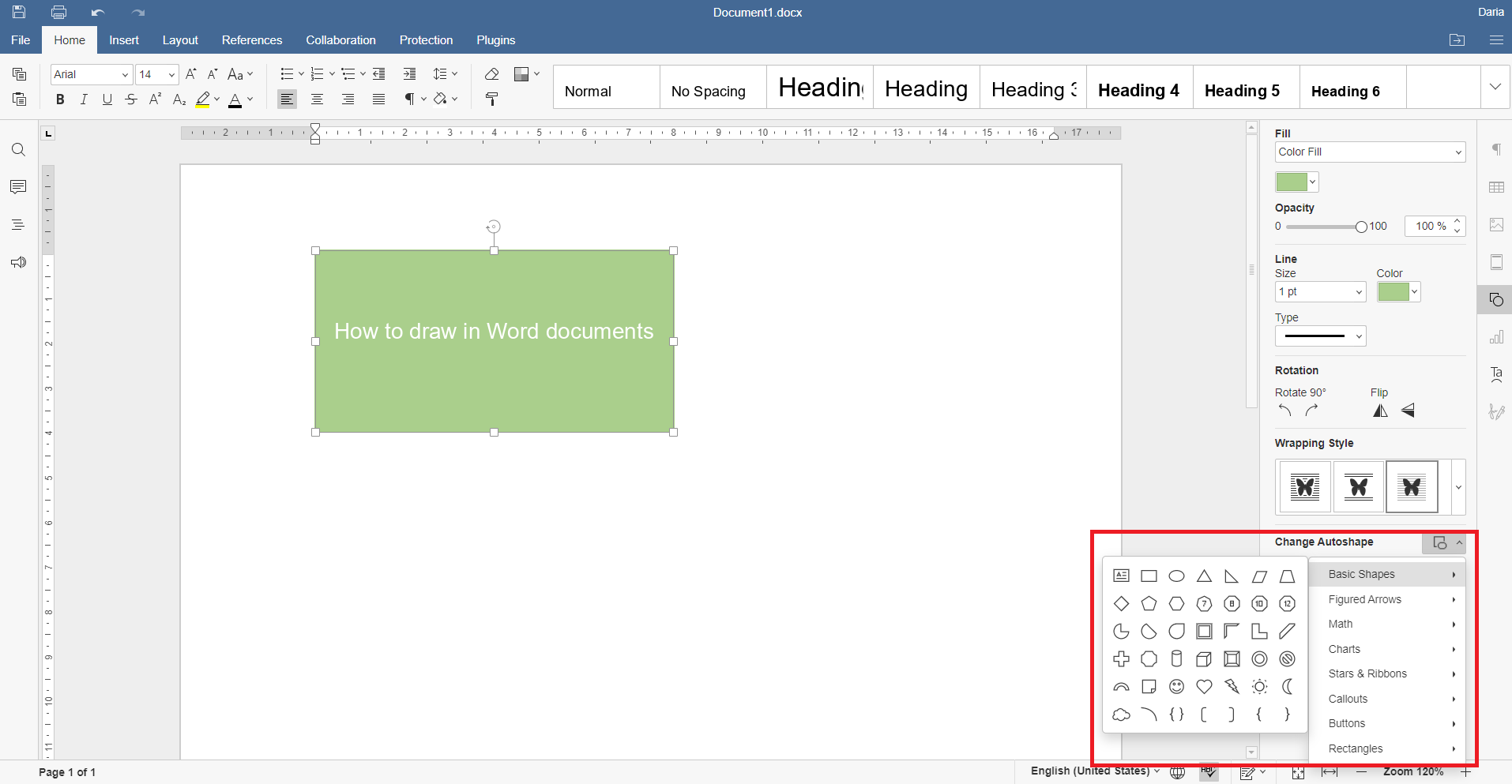Image resolution: width=1512 pixels, height=784 pixels.
Task: Select the heart autoshape
Action: tap(1204, 686)
